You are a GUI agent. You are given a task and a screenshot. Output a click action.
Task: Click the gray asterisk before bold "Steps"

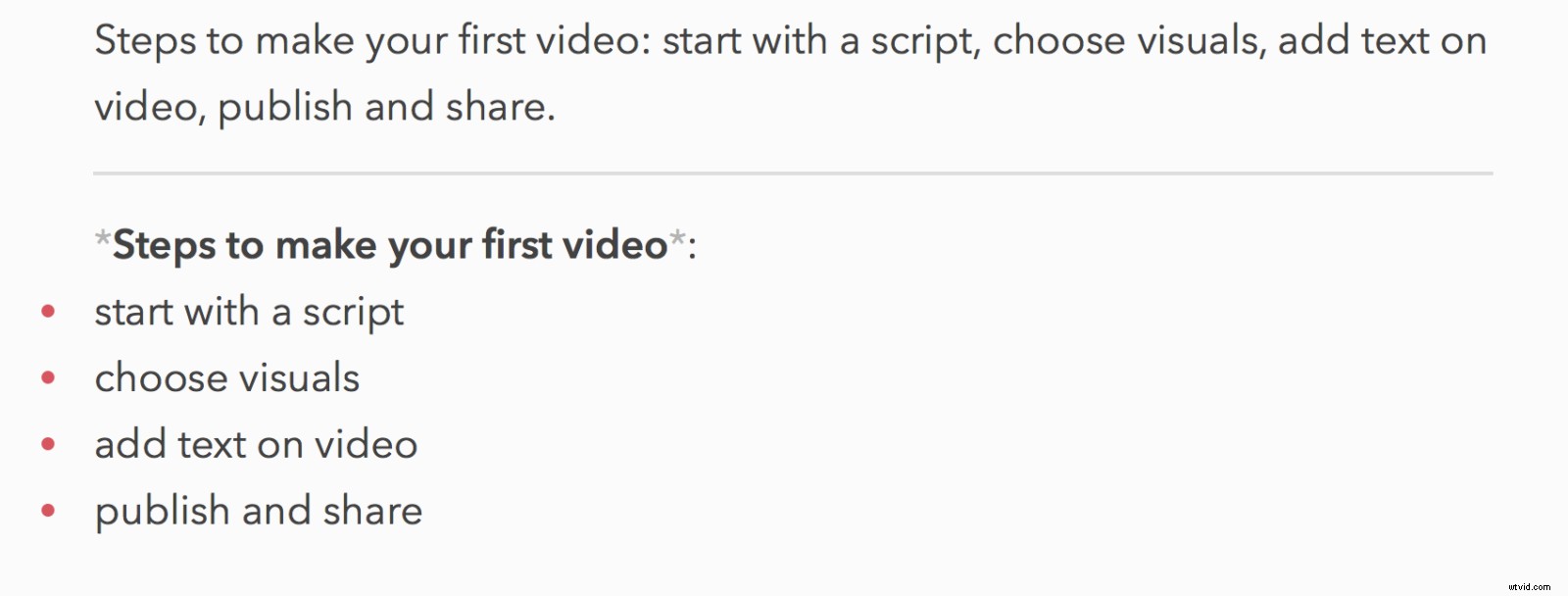102,238
